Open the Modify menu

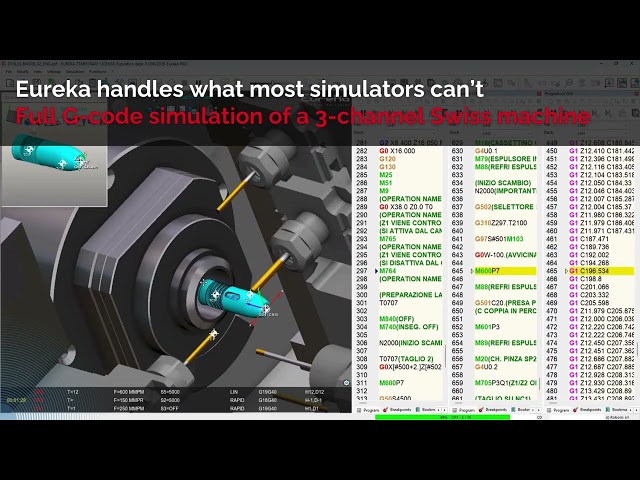[x=22, y=72]
